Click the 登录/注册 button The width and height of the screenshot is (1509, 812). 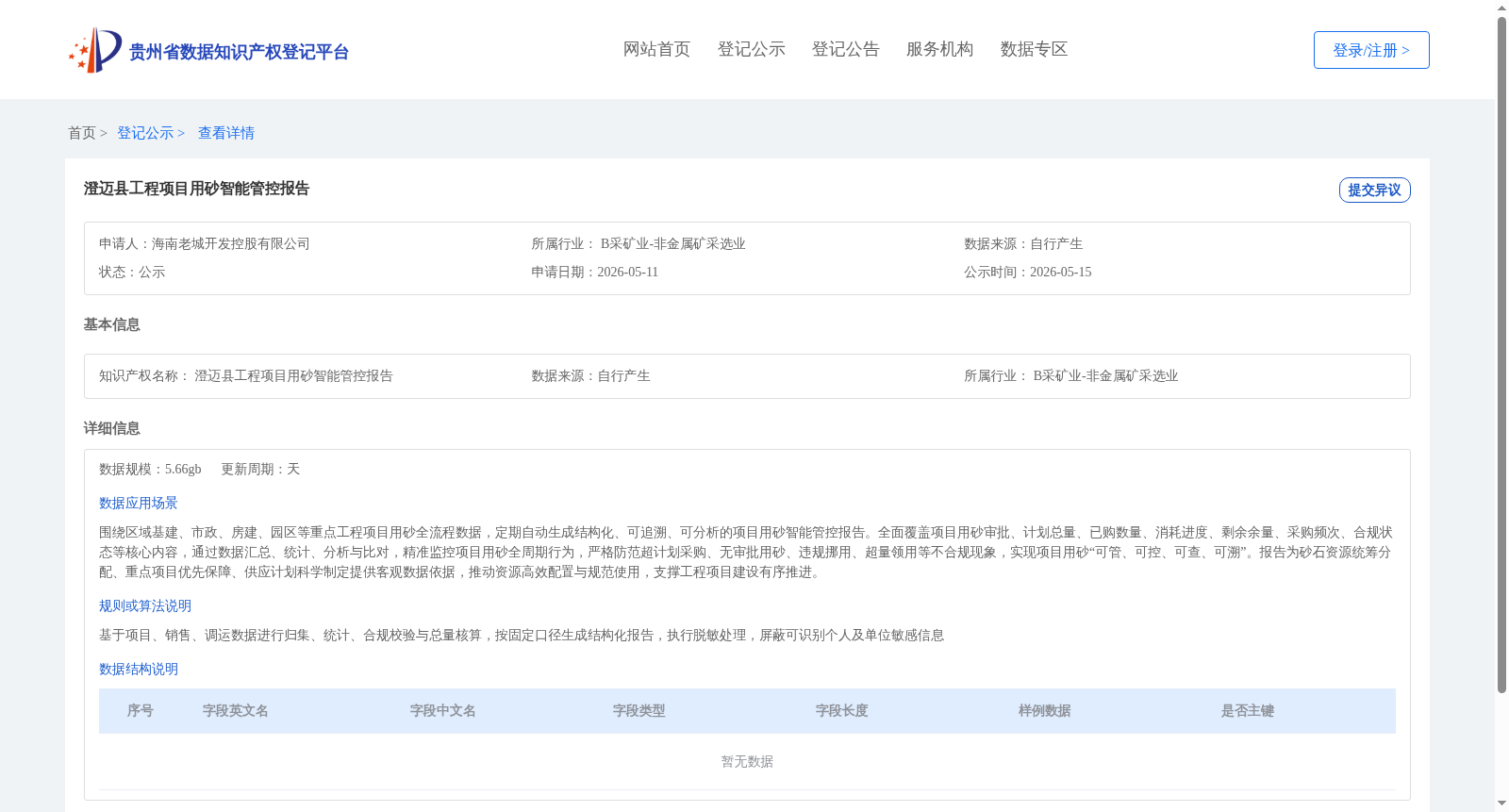pyautogui.click(x=1371, y=50)
